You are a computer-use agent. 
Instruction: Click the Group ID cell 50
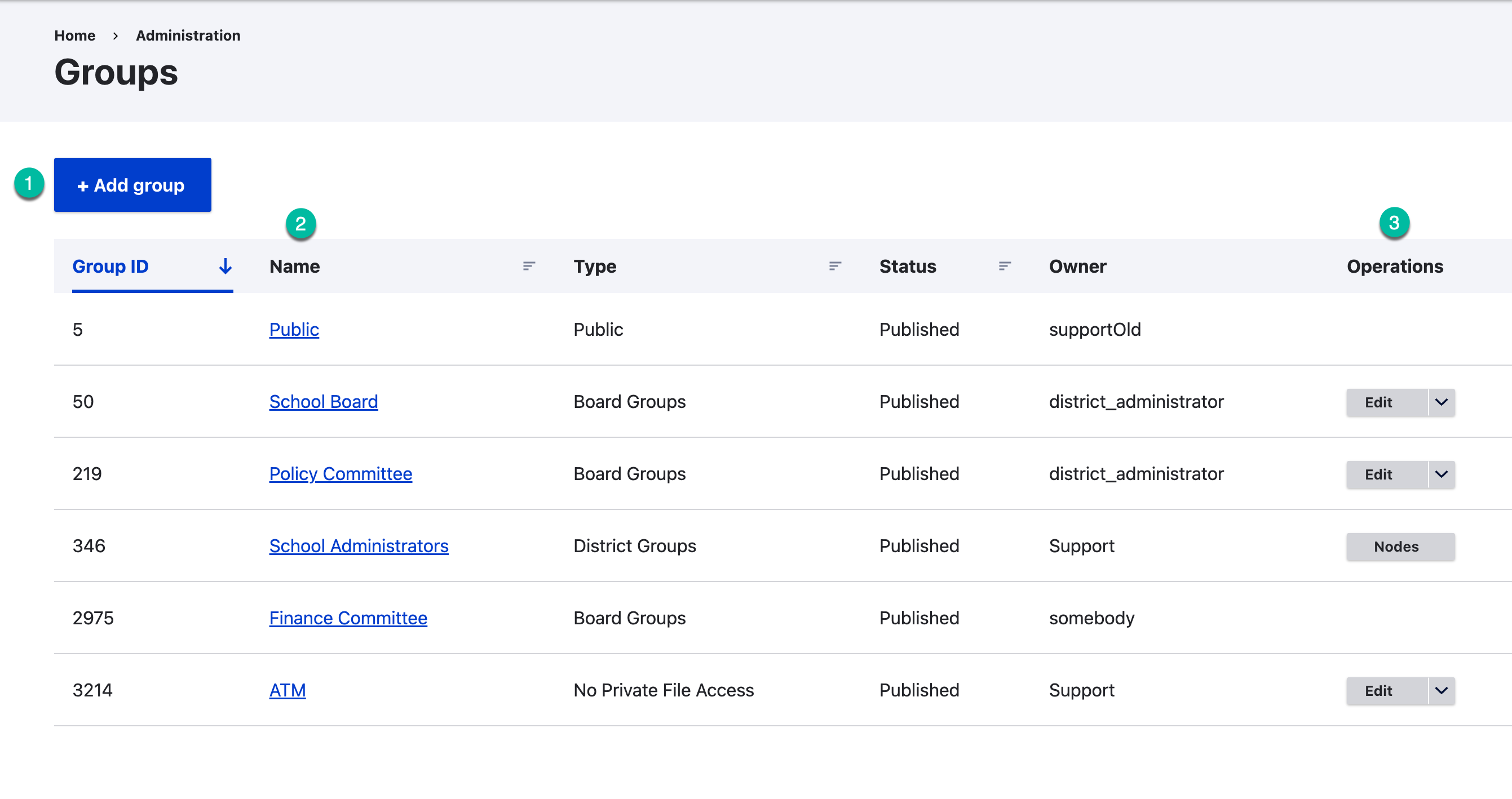click(x=83, y=401)
